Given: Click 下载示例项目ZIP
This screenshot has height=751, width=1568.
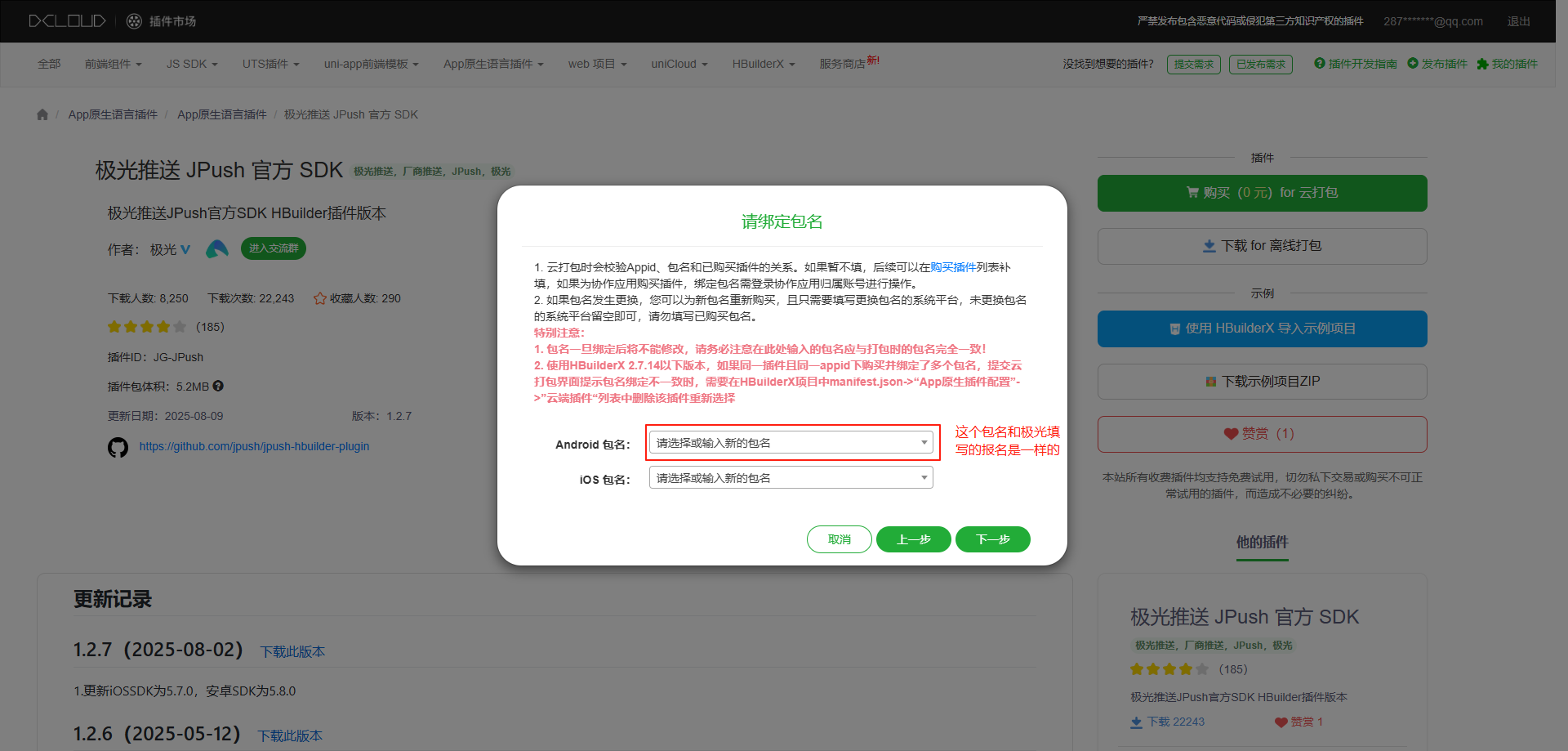Looking at the screenshot, I should pyautogui.click(x=1262, y=382).
